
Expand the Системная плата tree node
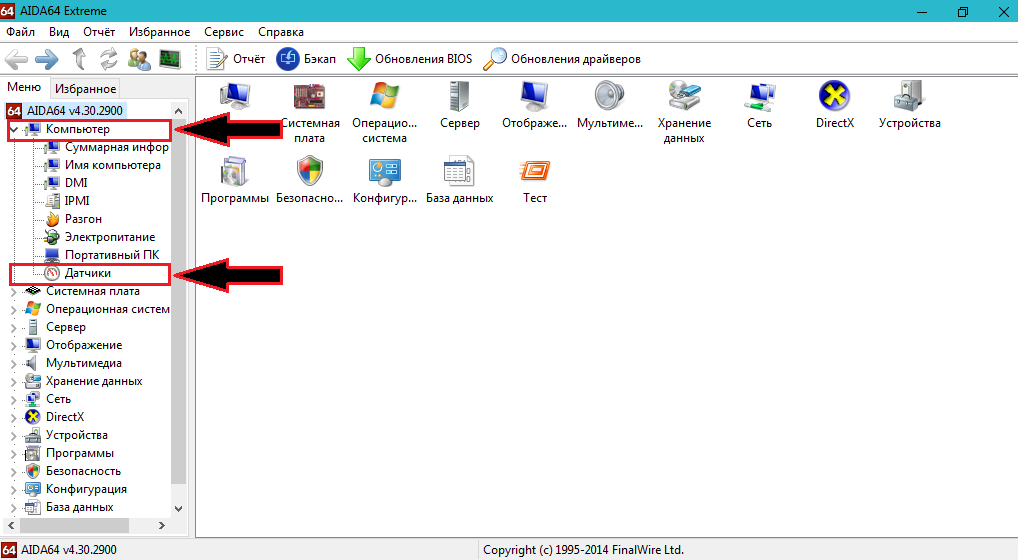tap(14, 291)
